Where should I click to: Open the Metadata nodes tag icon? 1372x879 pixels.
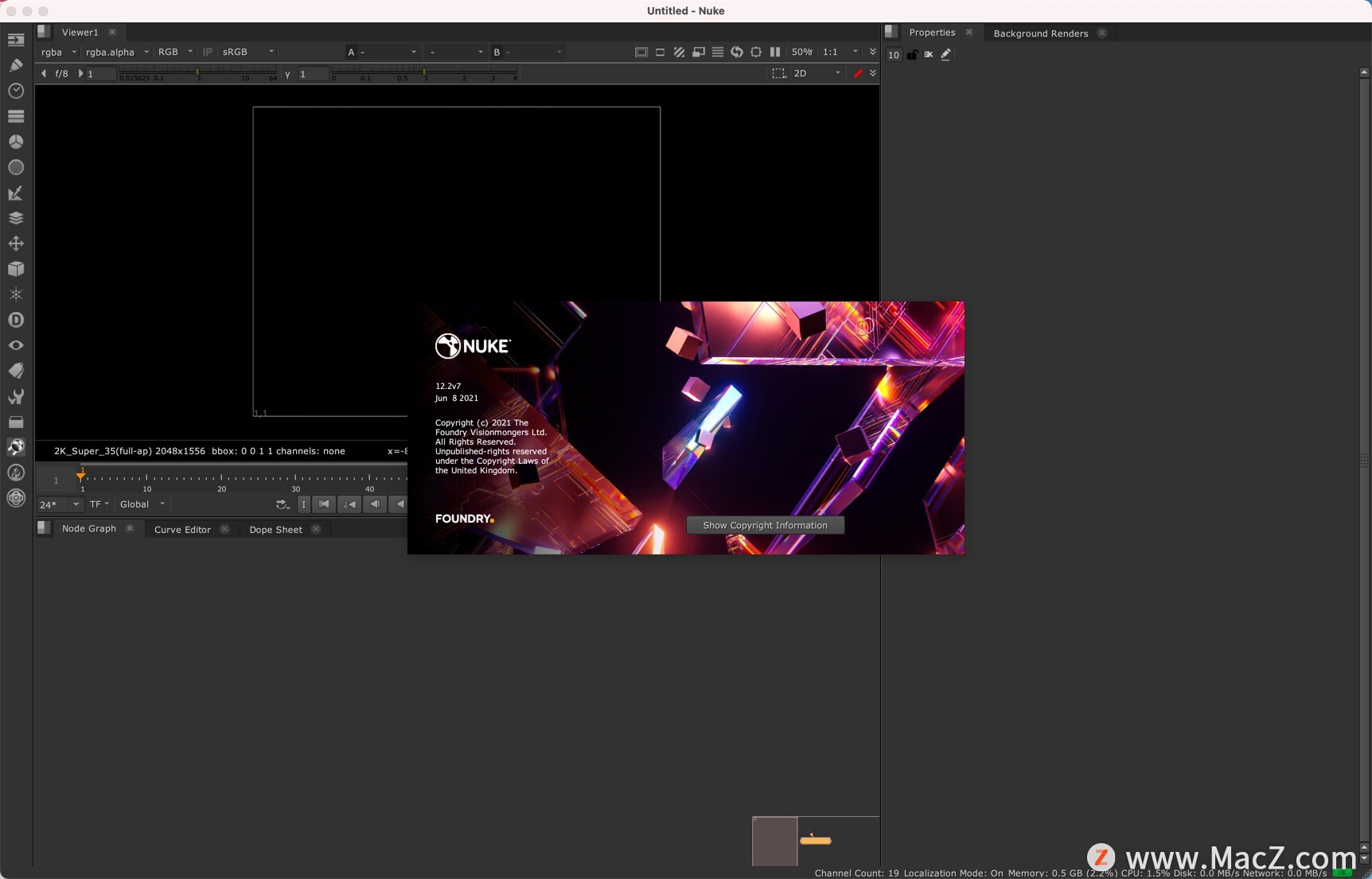(x=16, y=371)
